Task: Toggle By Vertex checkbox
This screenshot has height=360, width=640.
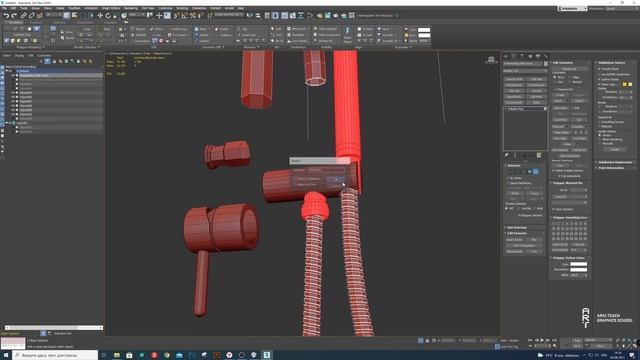Action: tap(509, 178)
